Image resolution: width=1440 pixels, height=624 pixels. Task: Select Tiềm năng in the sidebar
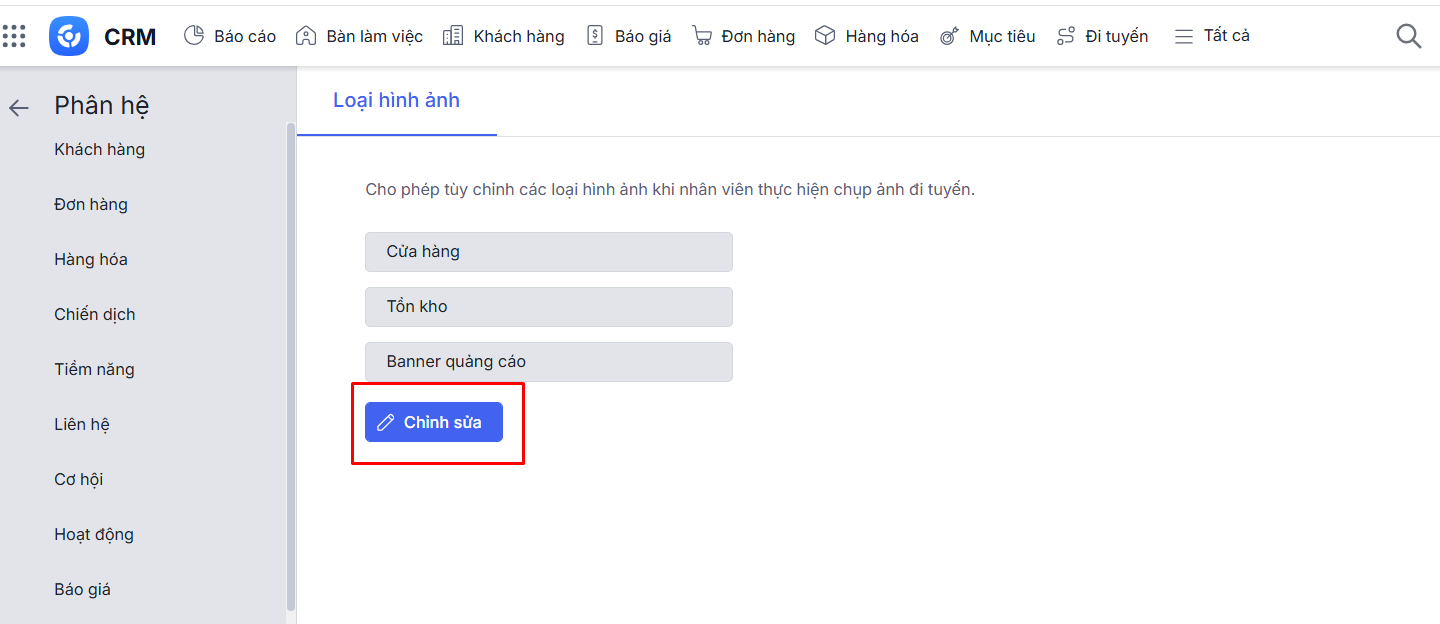pos(94,370)
